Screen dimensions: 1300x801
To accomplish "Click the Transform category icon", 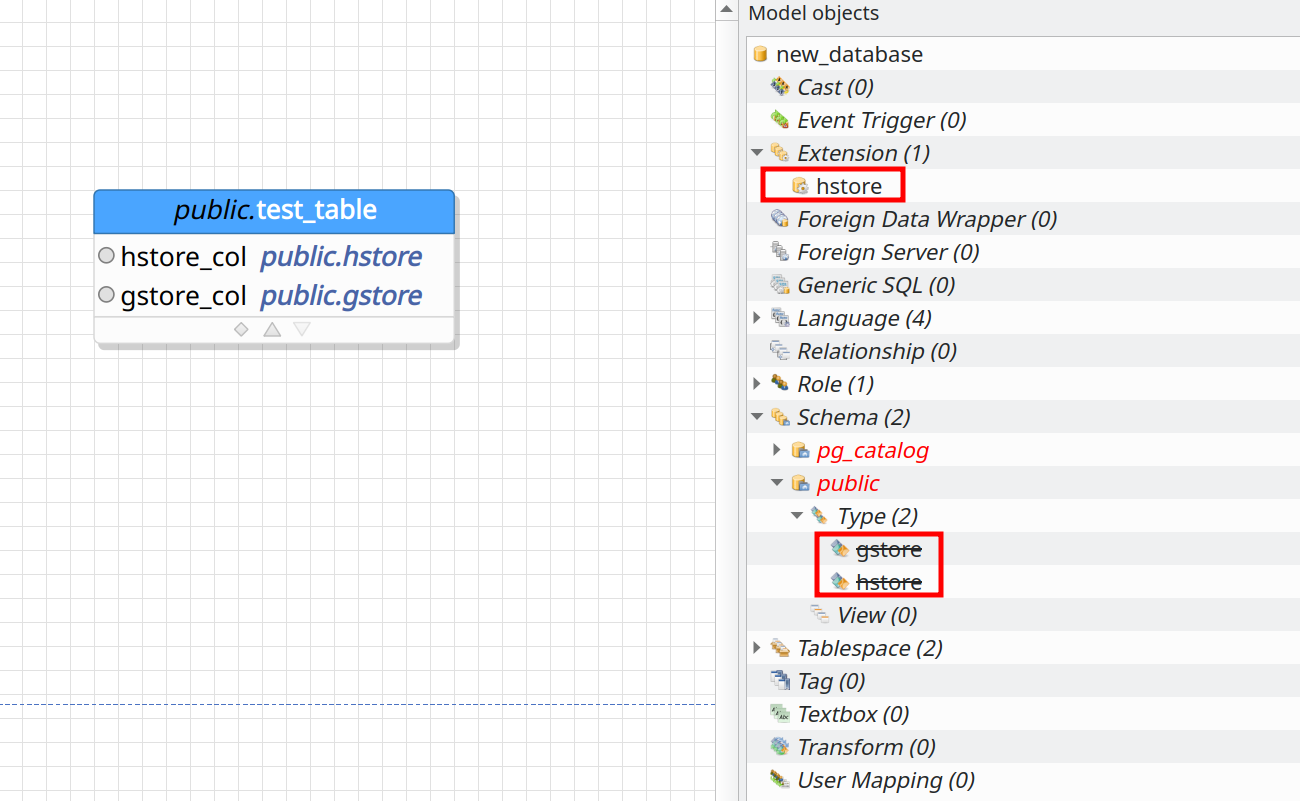I will click(x=779, y=746).
